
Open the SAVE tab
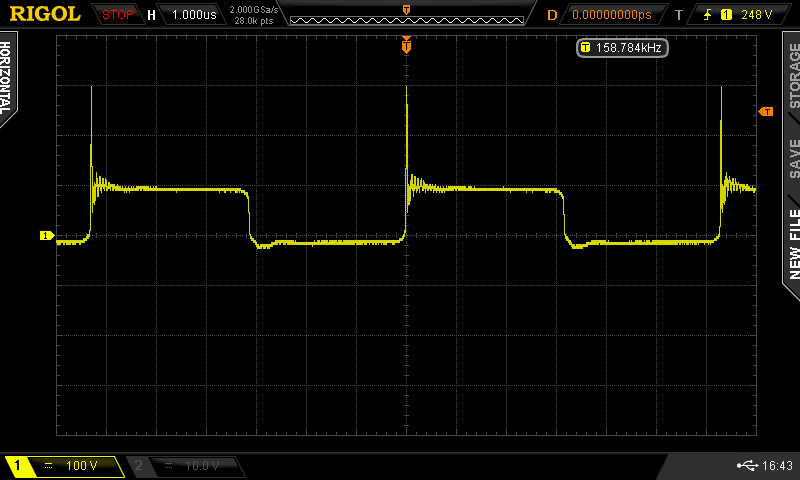792,158
